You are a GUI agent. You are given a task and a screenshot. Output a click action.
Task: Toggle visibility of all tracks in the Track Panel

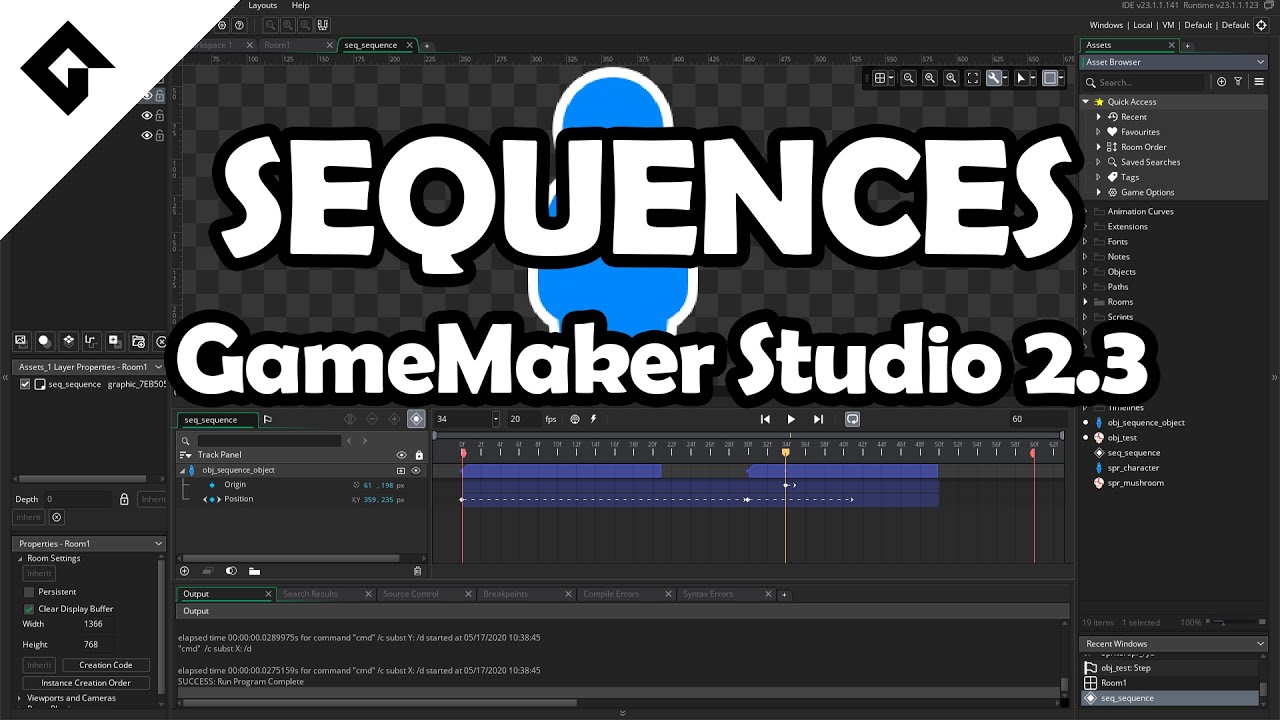click(402, 455)
